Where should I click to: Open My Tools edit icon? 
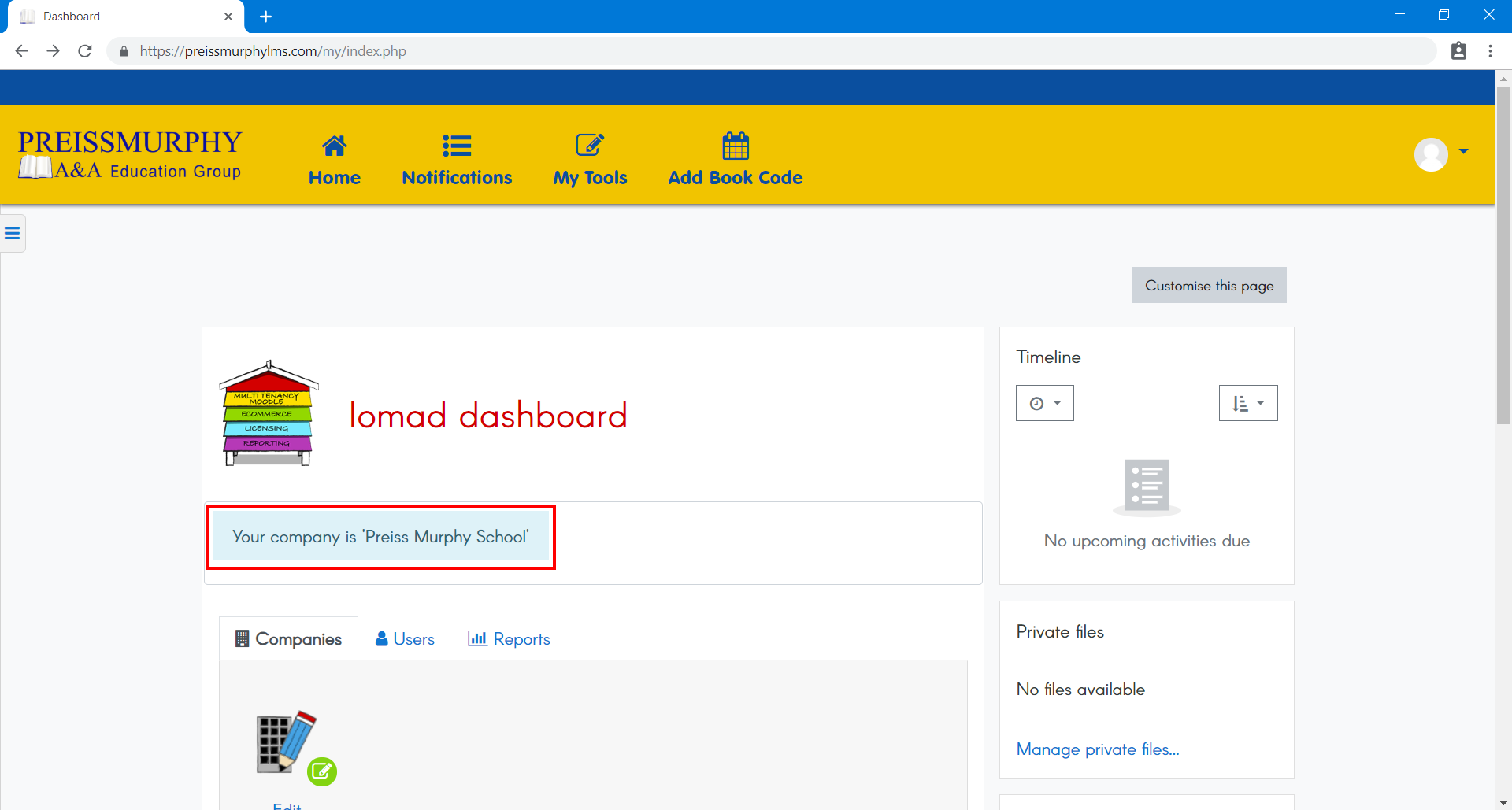[590, 146]
